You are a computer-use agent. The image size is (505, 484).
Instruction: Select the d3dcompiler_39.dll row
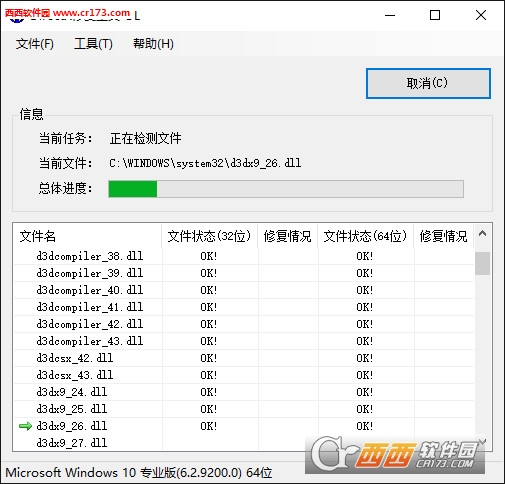click(x=244, y=273)
